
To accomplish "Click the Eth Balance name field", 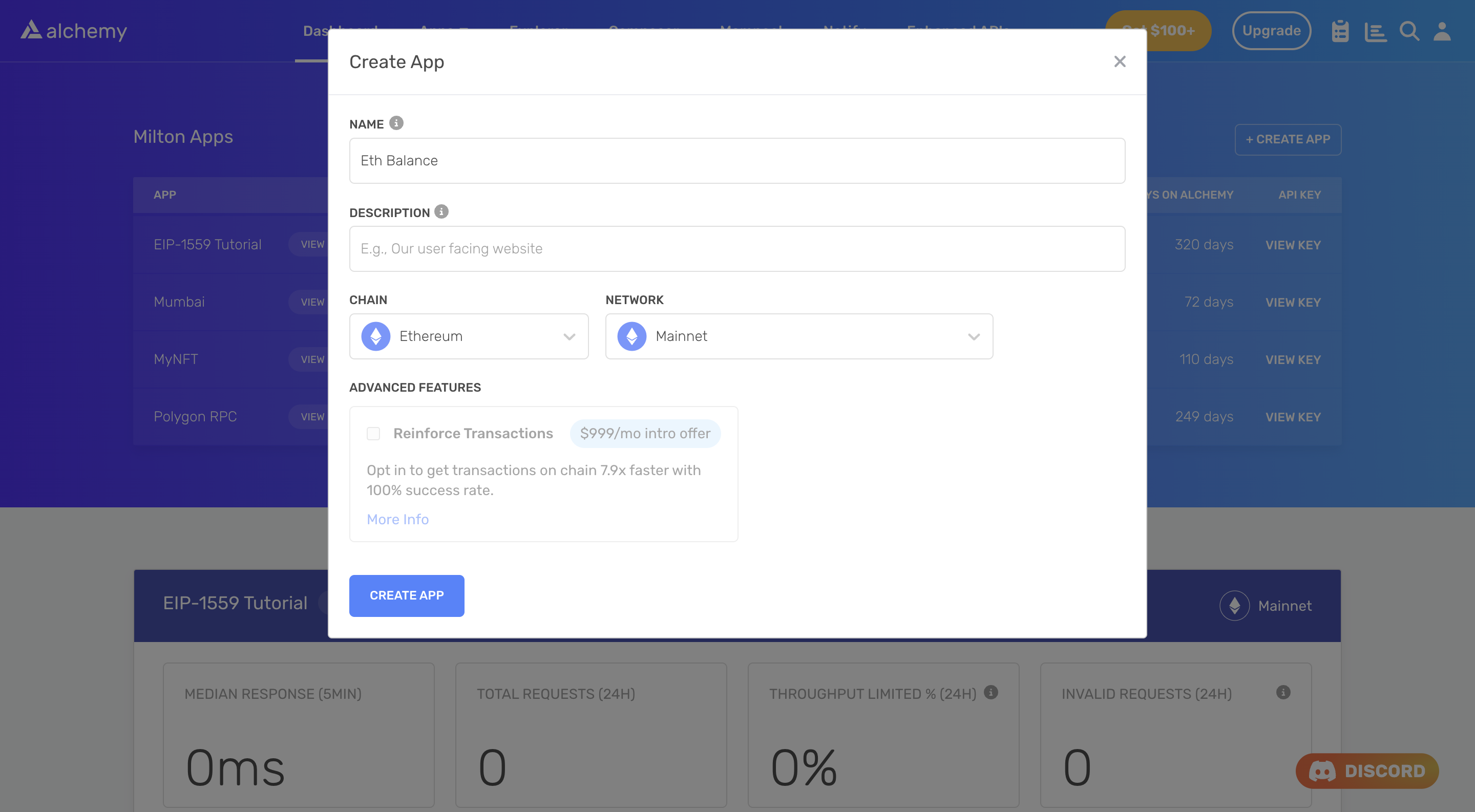I will 737,160.
